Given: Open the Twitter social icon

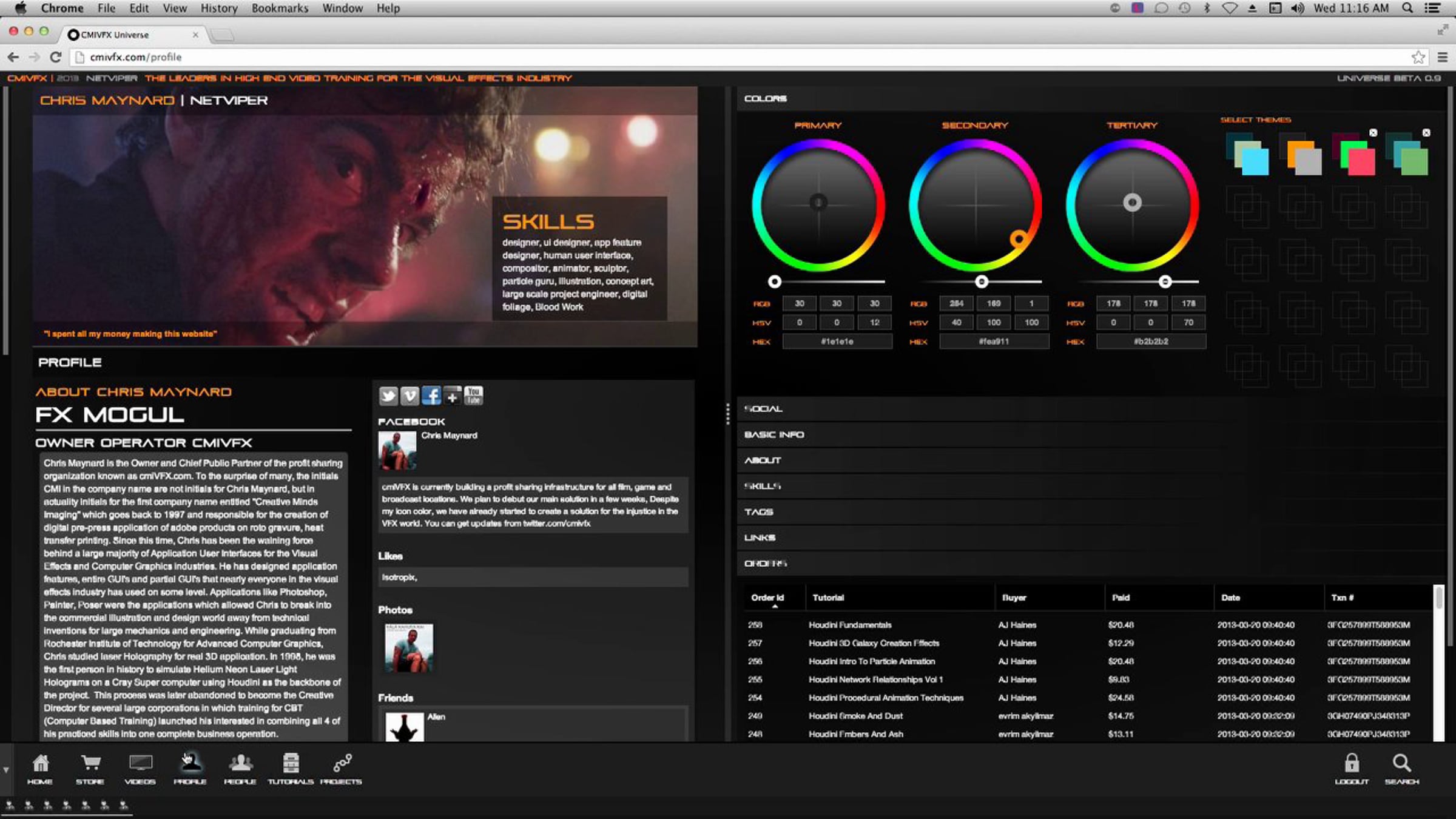Looking at the screenshot, I should 388,396.
